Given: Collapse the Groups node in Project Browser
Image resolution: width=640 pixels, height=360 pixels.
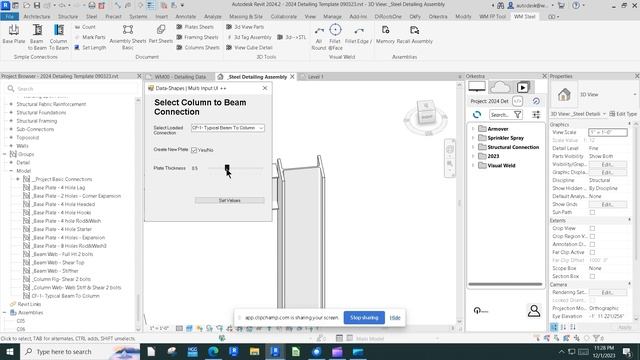Looking at the screenshot, I should pos(5,154).
